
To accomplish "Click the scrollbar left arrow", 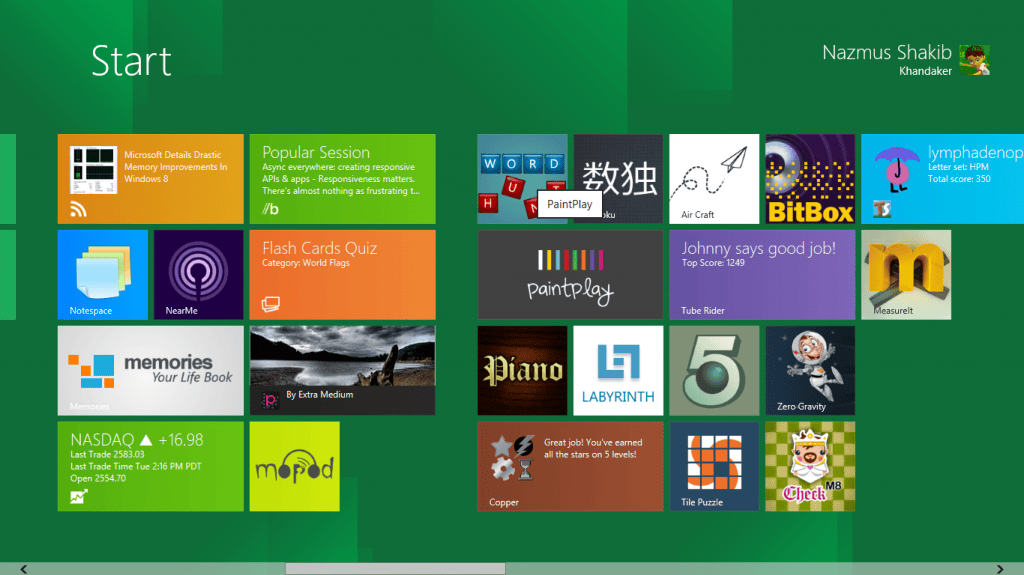I will (x=24, y=569).
